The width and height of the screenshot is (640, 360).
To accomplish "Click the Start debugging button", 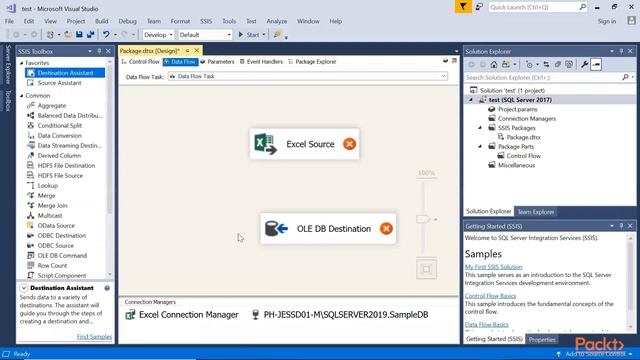I will coord(249,35).
